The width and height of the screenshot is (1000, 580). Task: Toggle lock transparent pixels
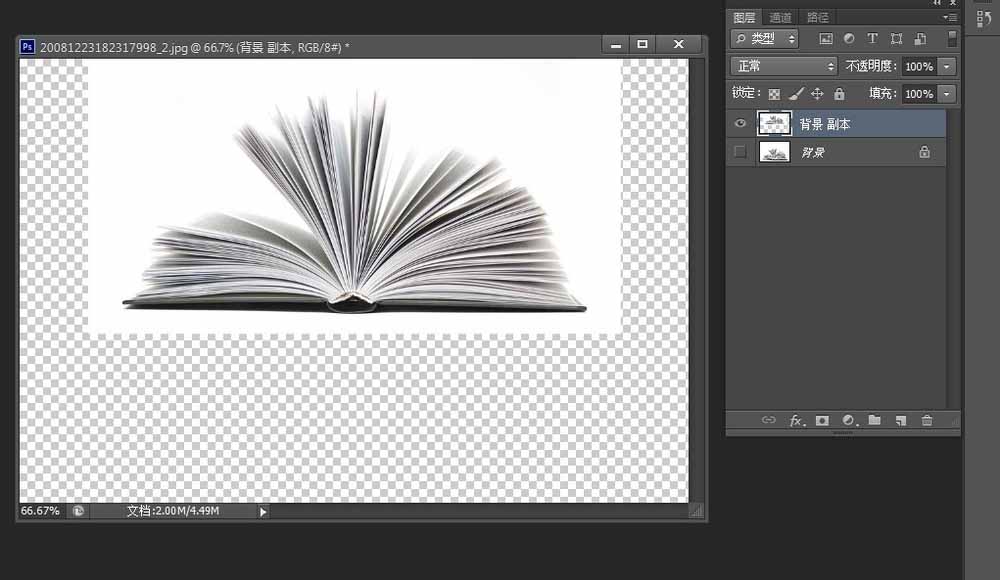(773, 92)
